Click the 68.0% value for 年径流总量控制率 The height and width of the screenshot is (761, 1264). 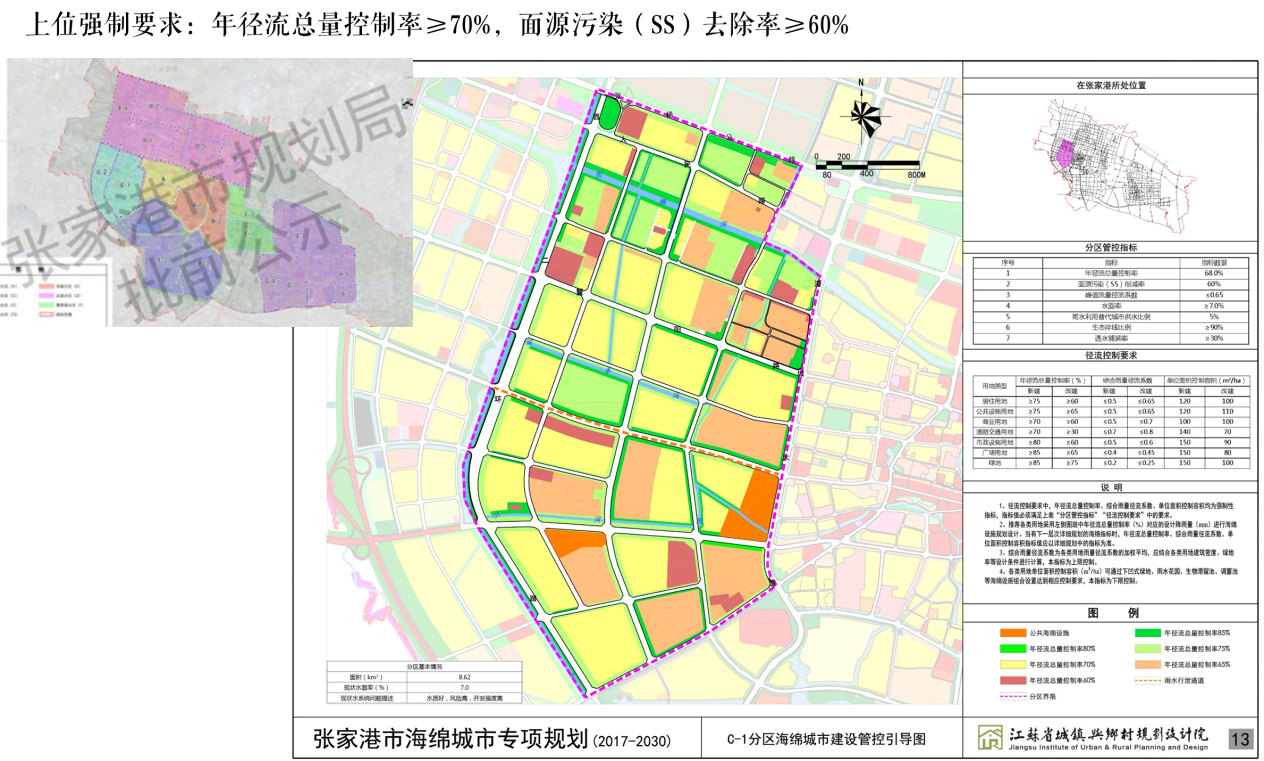point(1214,273)
